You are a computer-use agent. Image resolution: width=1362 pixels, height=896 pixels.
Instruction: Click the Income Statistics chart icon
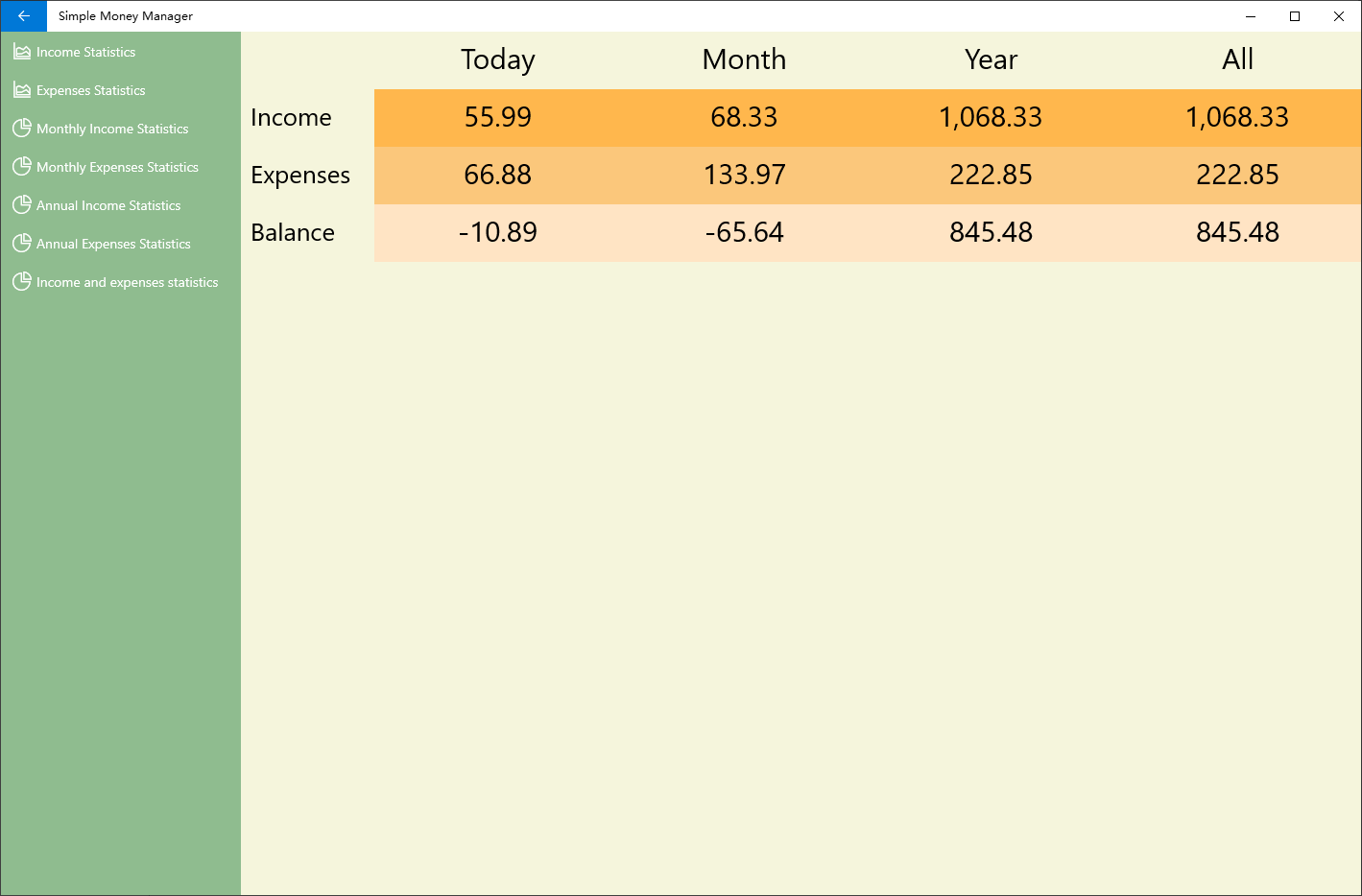point(21,52)
